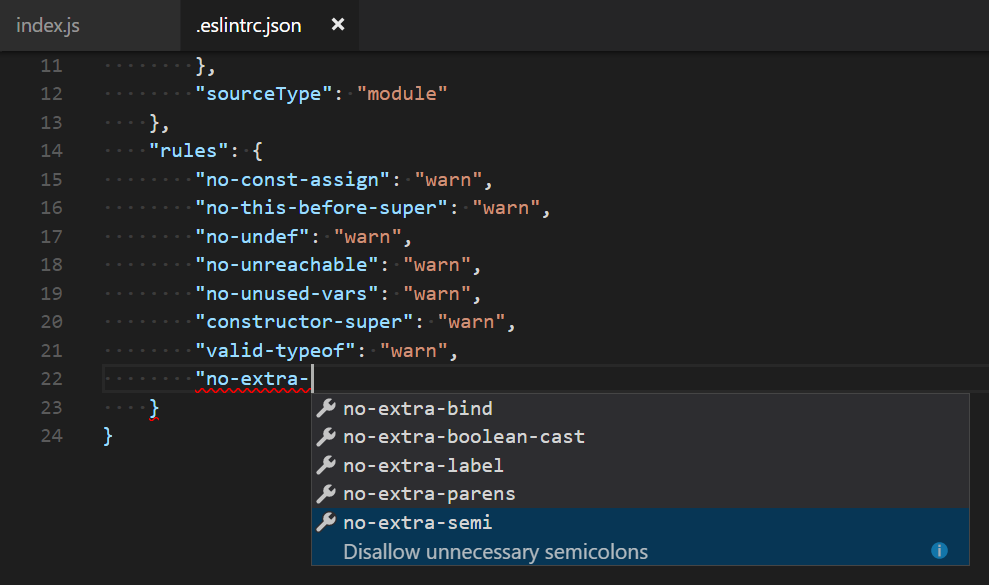
Task: Switch to the index.js tab
Action: 47,25
